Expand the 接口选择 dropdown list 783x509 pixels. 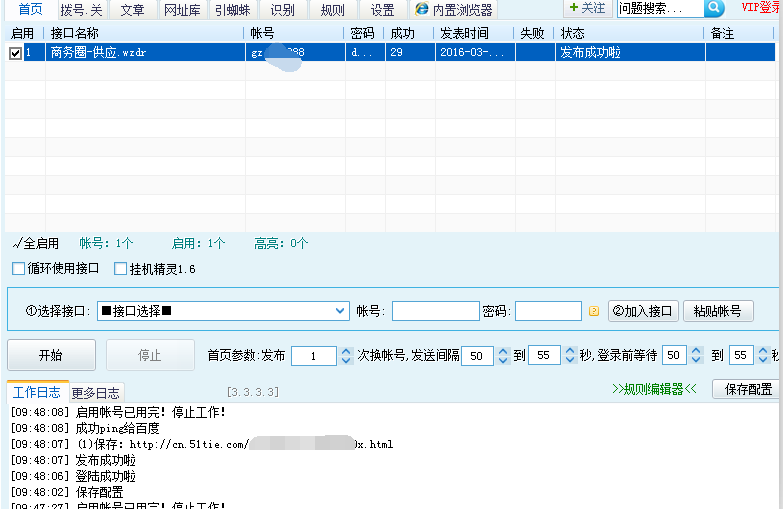point(340,311)
